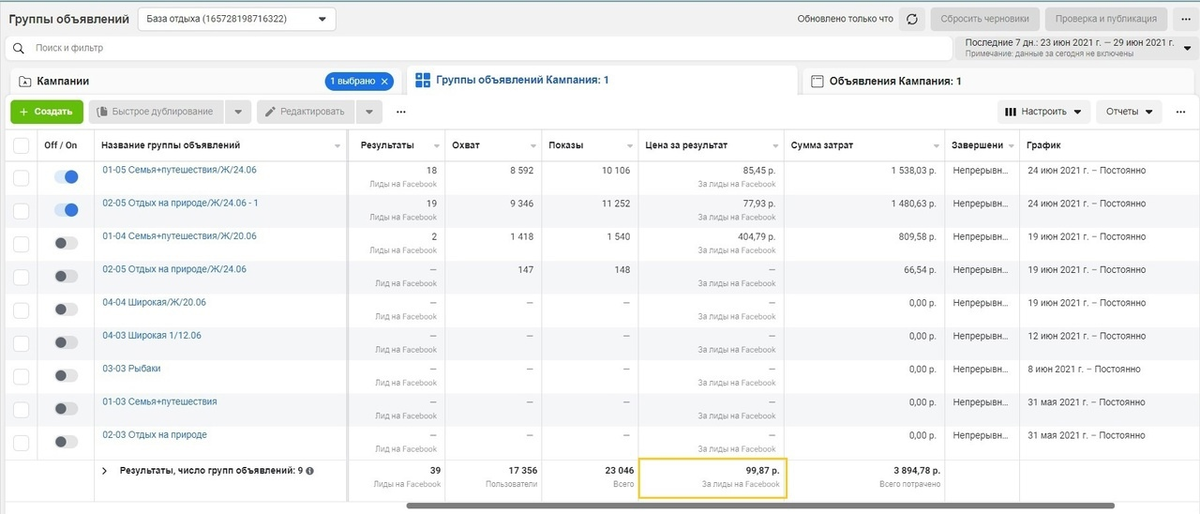Click the Поиск и фильтр search field
1200x514 pixels.
pyautogui.click(x=480, y=47)
